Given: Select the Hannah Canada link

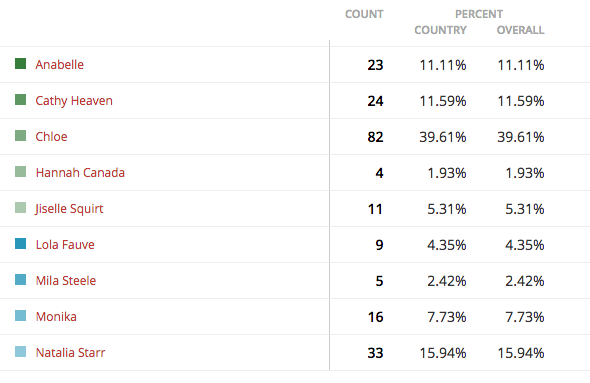Looking at the screenshot, I should (80, 173).
